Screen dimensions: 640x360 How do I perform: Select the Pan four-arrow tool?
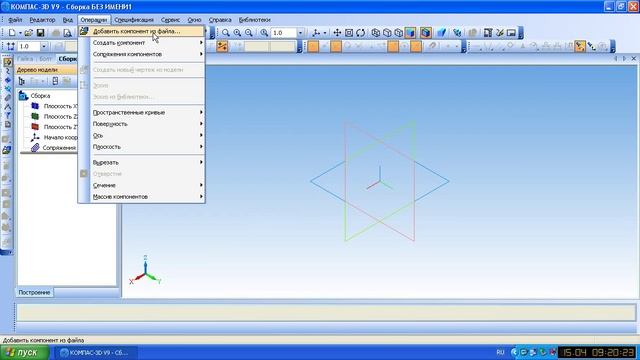click(337, 33)
